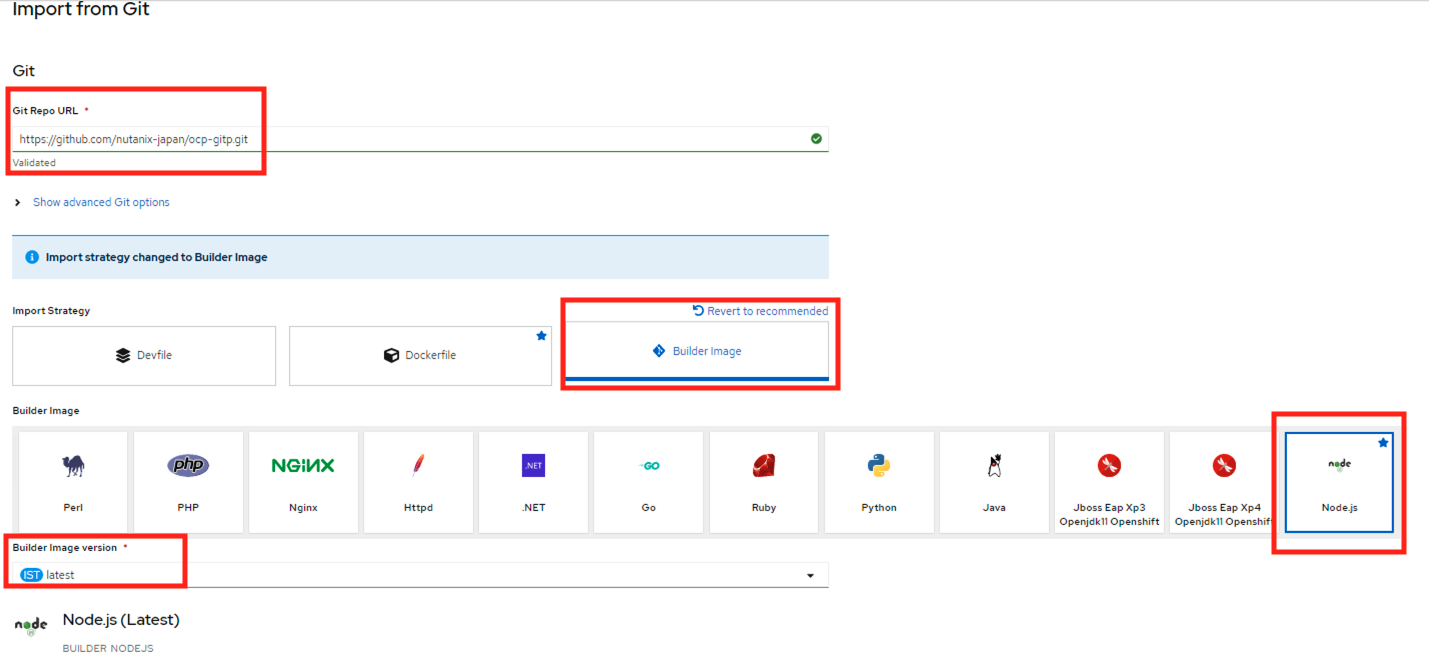Select the Go builder image
The height and width of the screenshot is (663, 1429).
[648, 481]
